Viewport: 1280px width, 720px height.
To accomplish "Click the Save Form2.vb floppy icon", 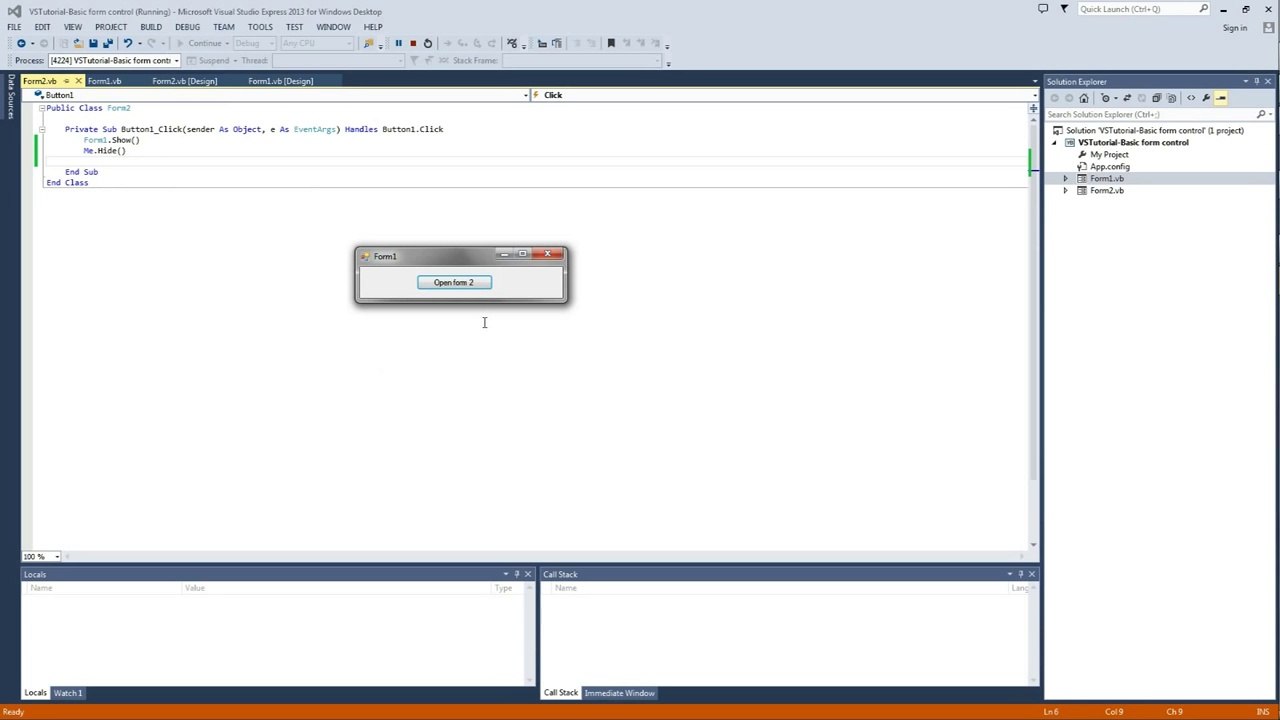I will coord(93,43).
